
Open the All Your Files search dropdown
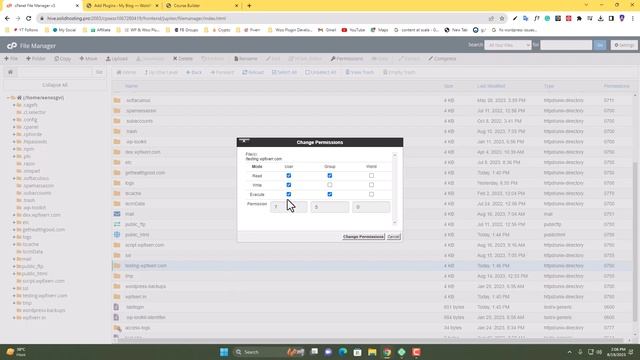(508, 45)
